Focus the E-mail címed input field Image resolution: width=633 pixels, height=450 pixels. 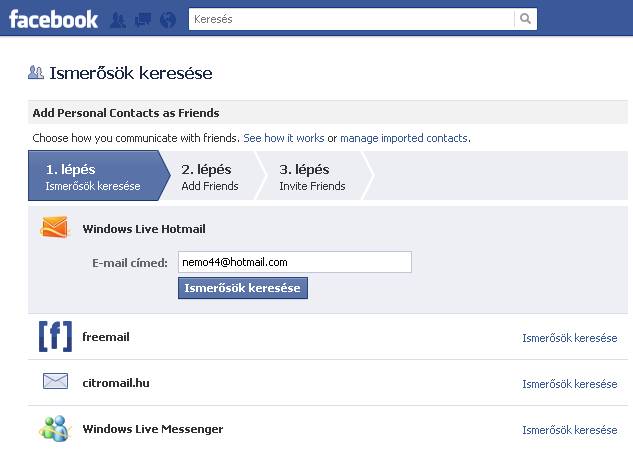coord(294,262)
